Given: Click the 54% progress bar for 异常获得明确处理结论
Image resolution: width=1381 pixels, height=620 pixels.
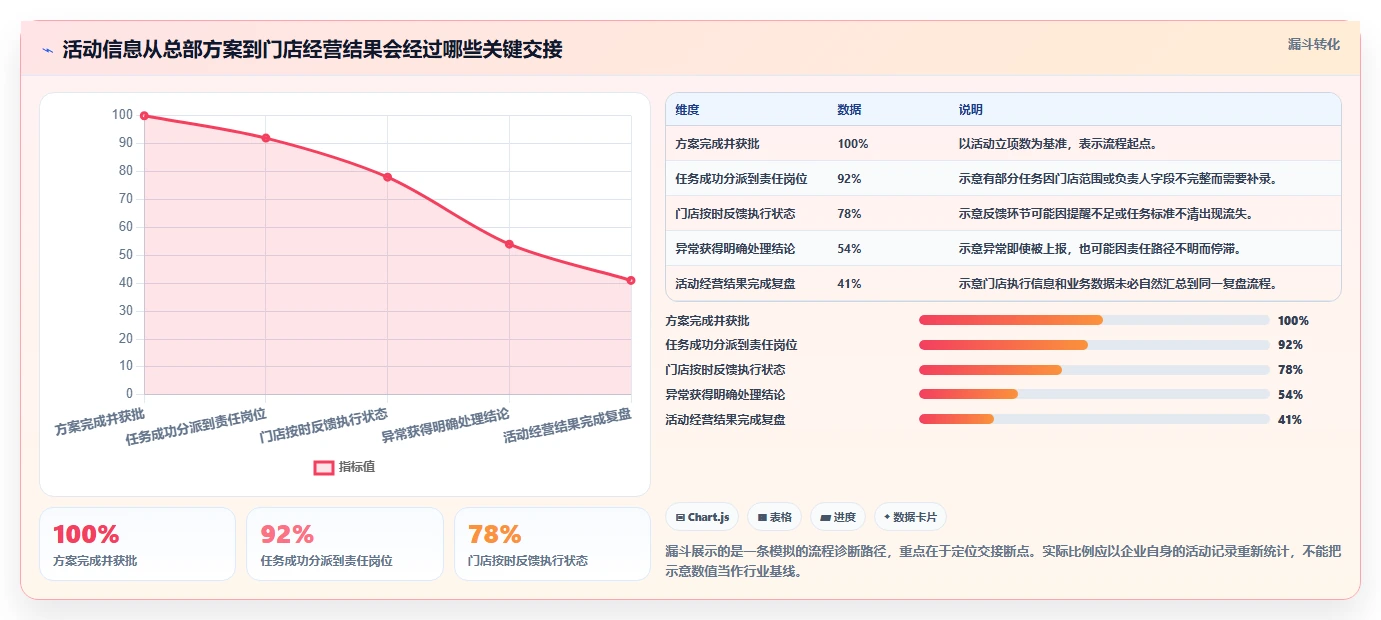Looking at the screenshot, I should coord(1094,395).
